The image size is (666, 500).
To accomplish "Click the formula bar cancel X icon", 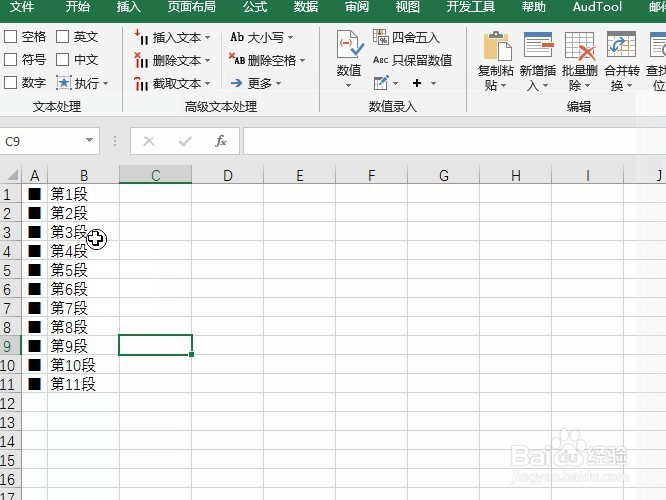I will (149, 141).
